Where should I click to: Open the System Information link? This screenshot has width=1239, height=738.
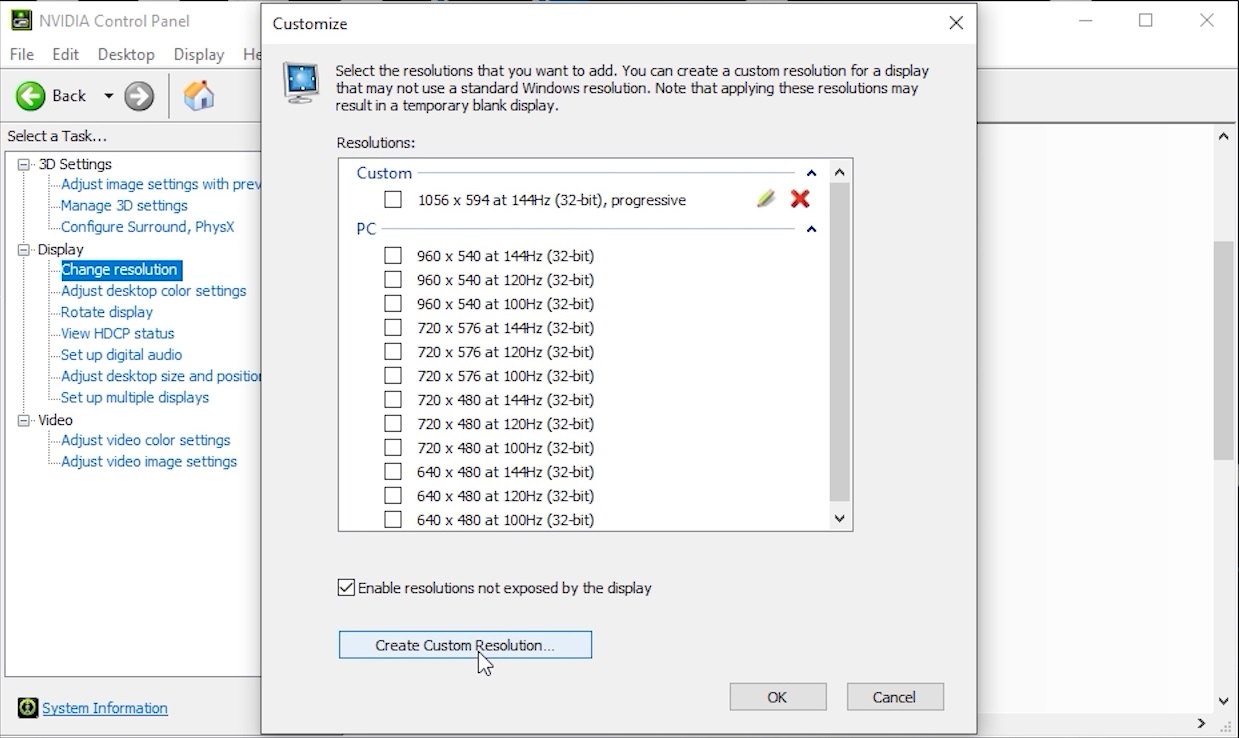(x=105, y=708)
